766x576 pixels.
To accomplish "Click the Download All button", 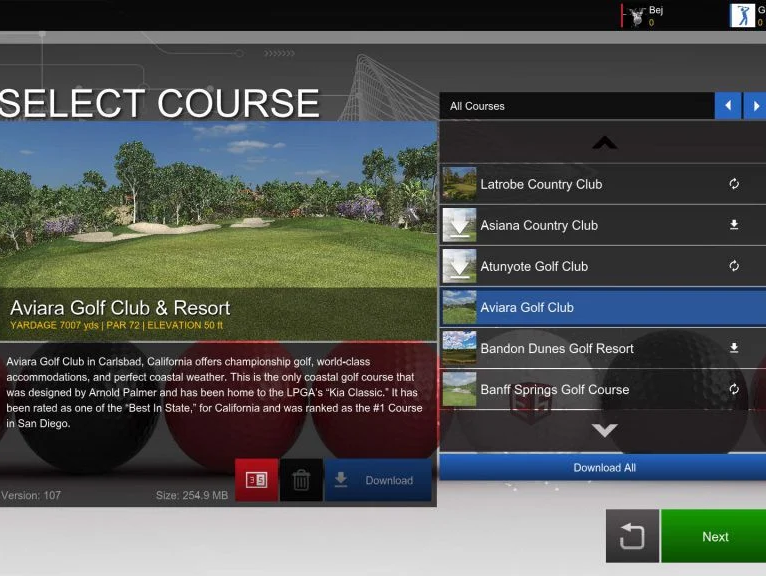I will click(603, 468).
